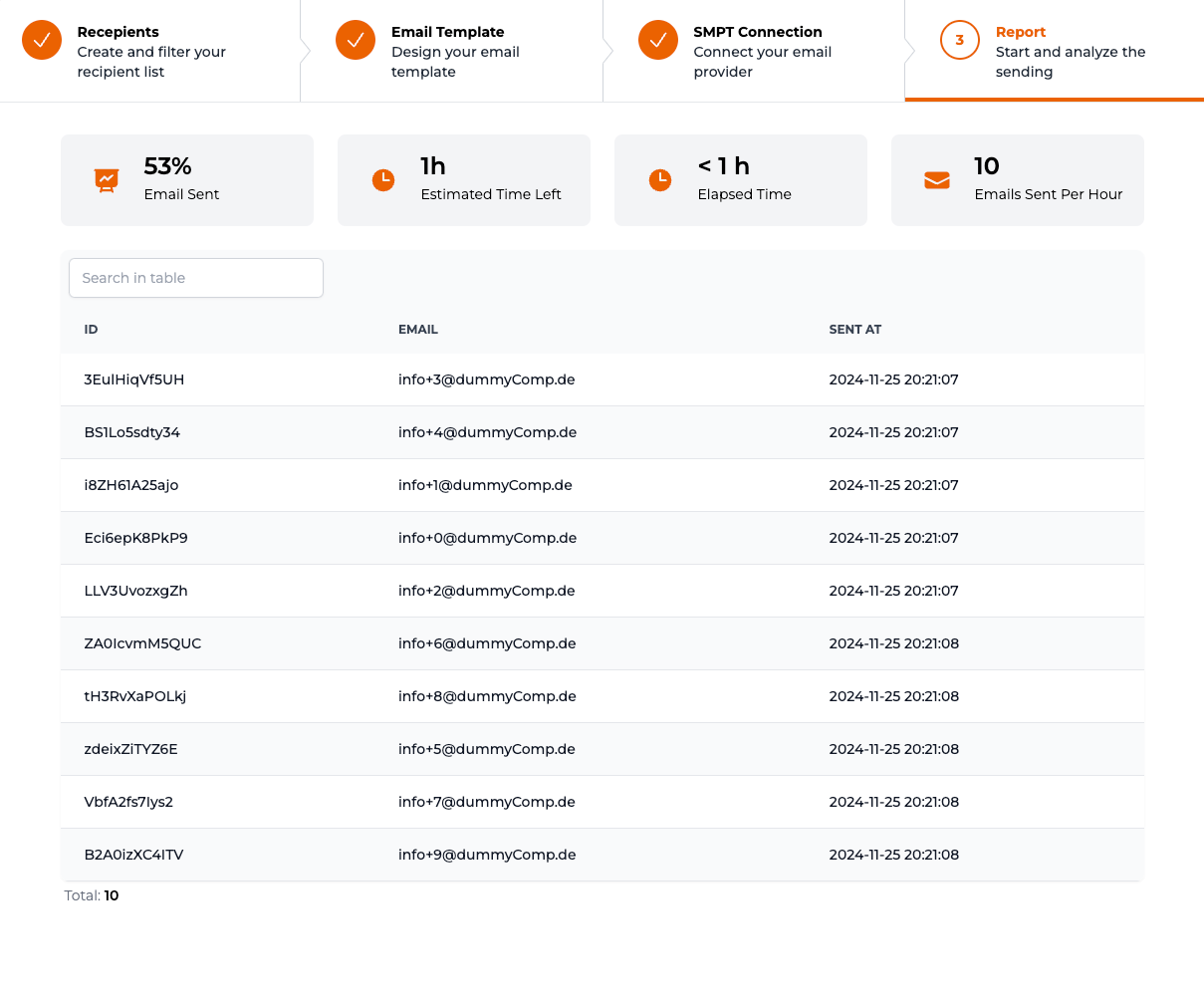Click the Elapsed Time clock icon

click(x=660, y=180)
